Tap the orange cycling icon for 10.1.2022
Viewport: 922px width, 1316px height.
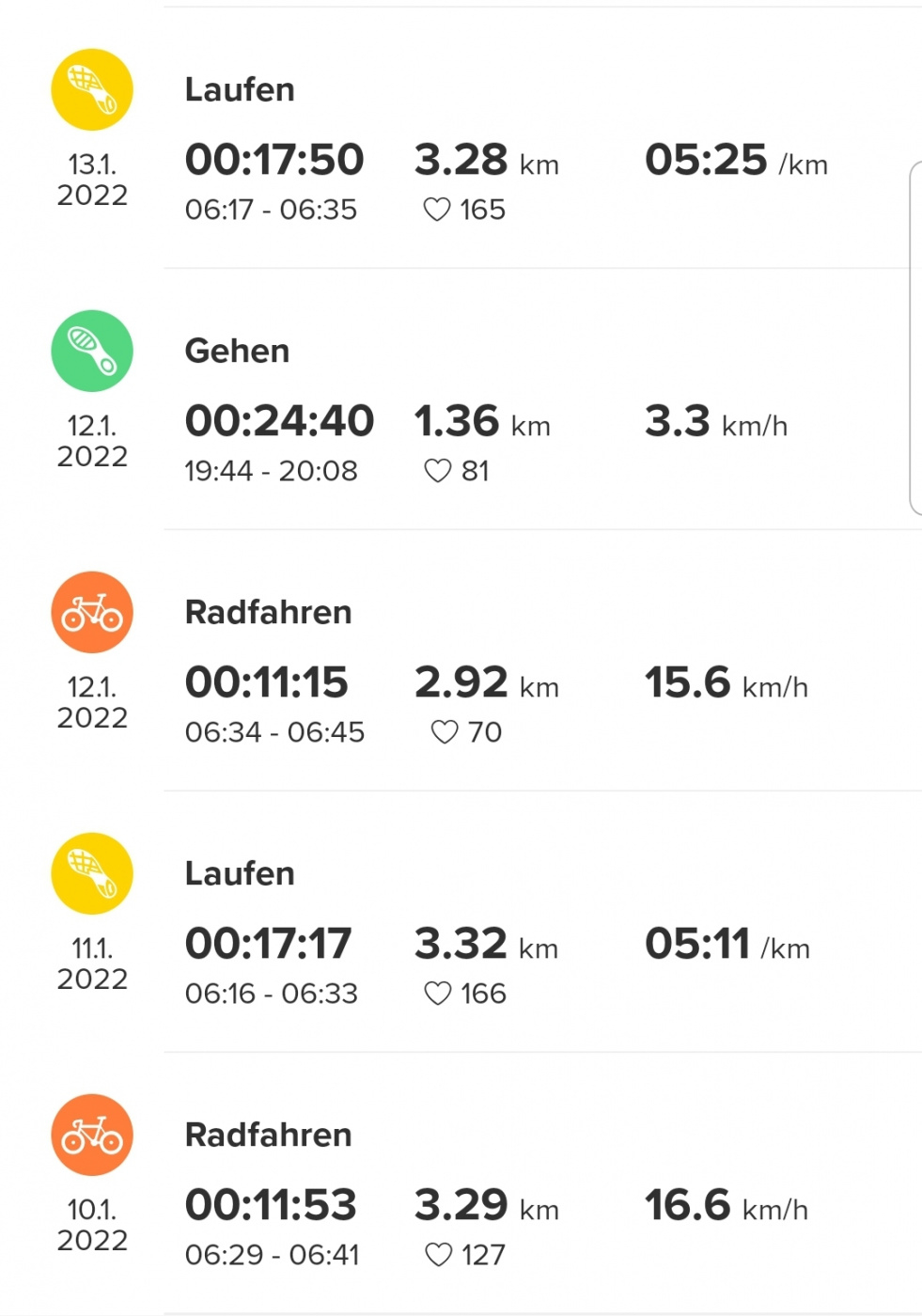click(x=92, y=1135)
